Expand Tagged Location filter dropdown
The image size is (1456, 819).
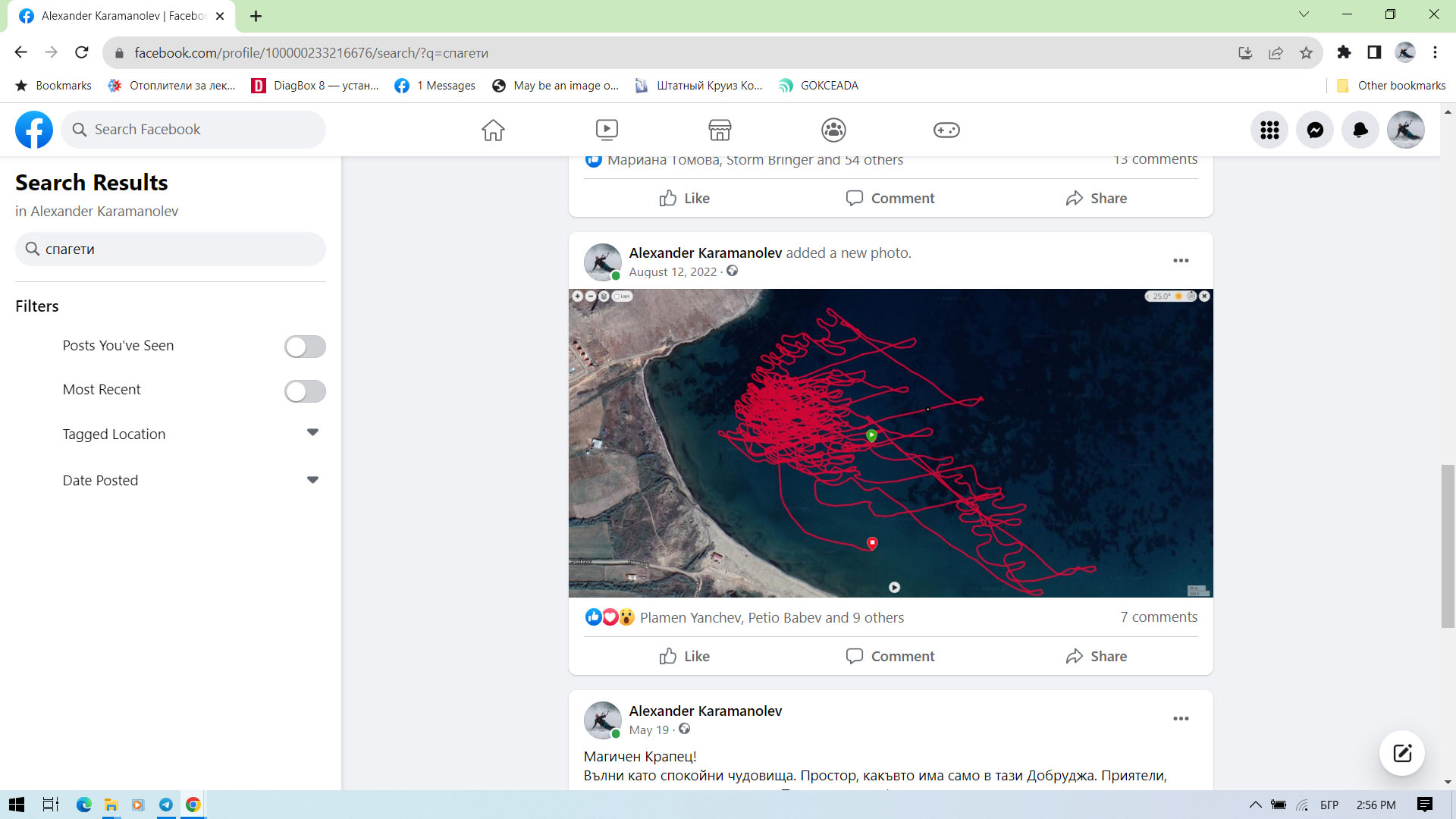[x=312, y=433]
